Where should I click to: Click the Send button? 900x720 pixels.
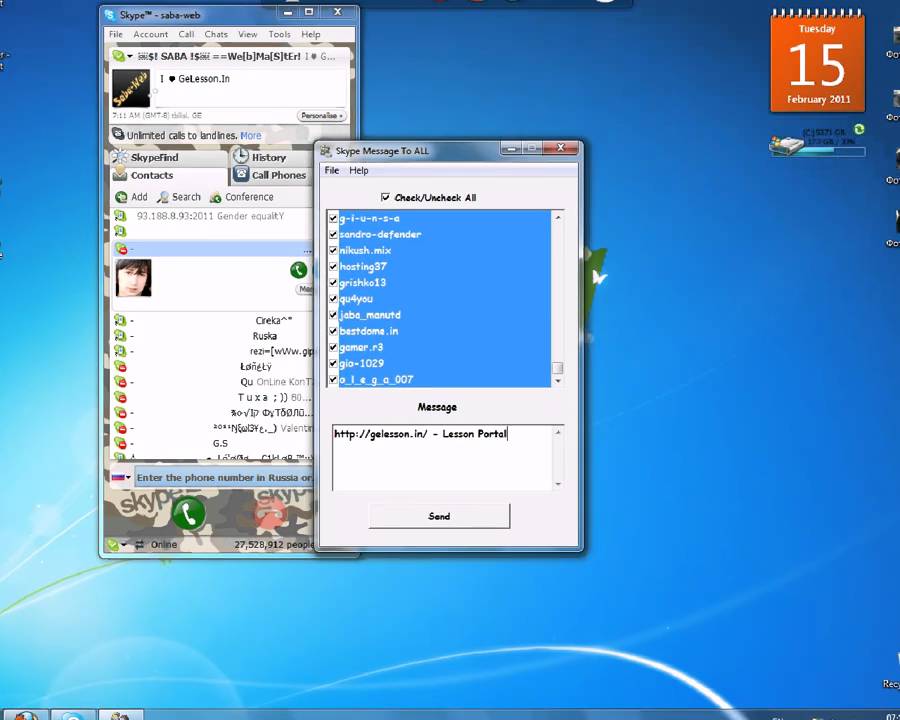point(439,516)
